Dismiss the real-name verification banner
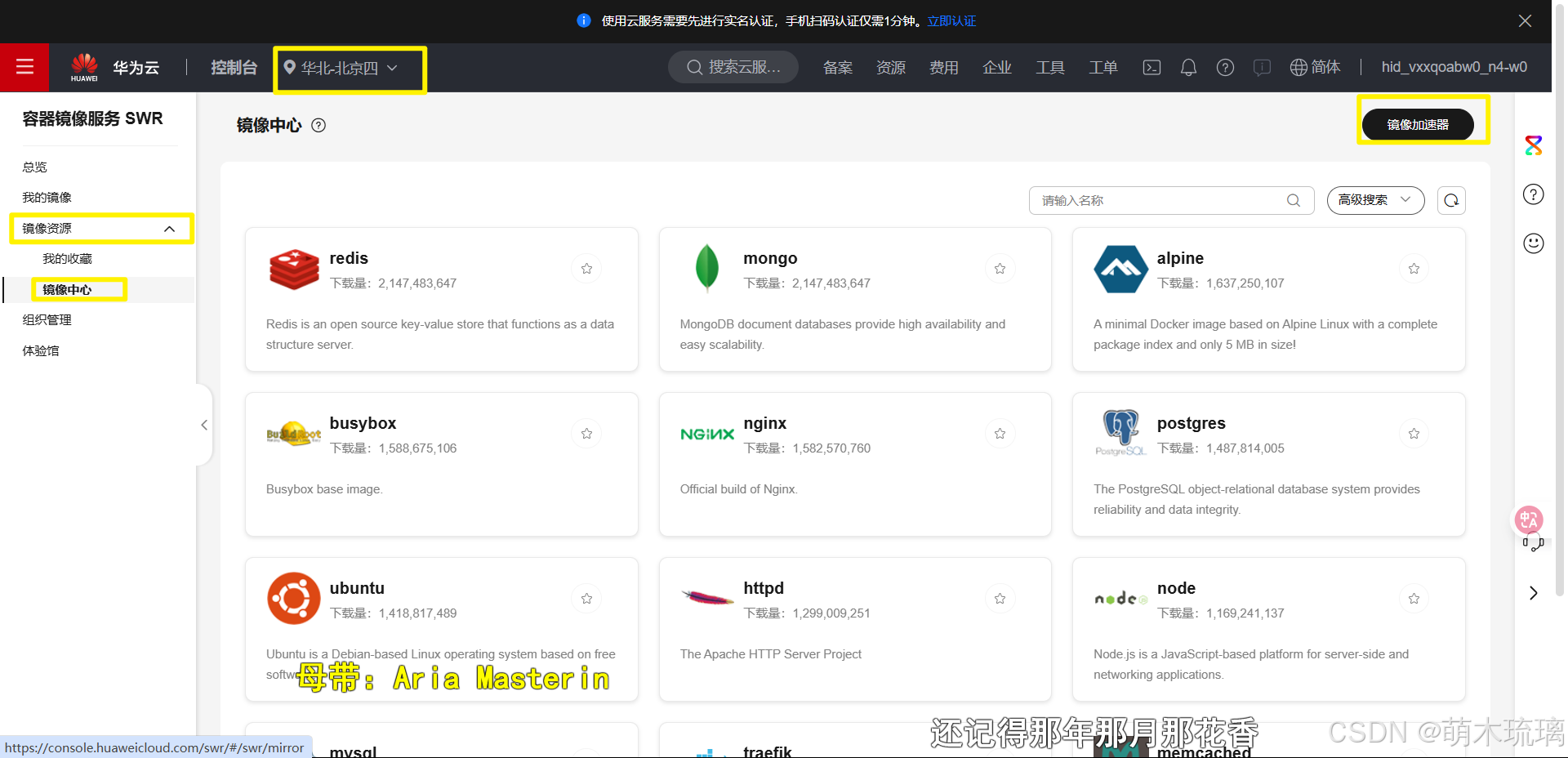The height and width of the screenshot is (758, 1568). click(1525, 21)
